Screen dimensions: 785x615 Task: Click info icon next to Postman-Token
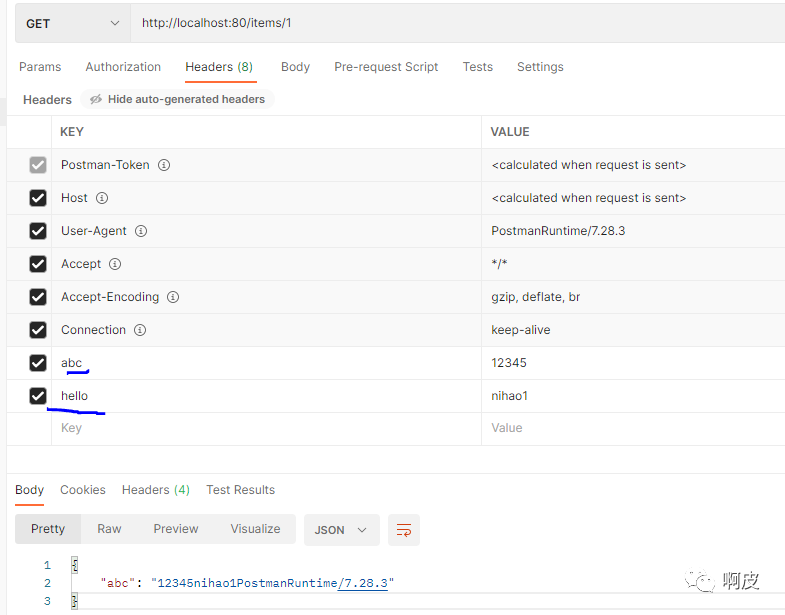(164, 165)
